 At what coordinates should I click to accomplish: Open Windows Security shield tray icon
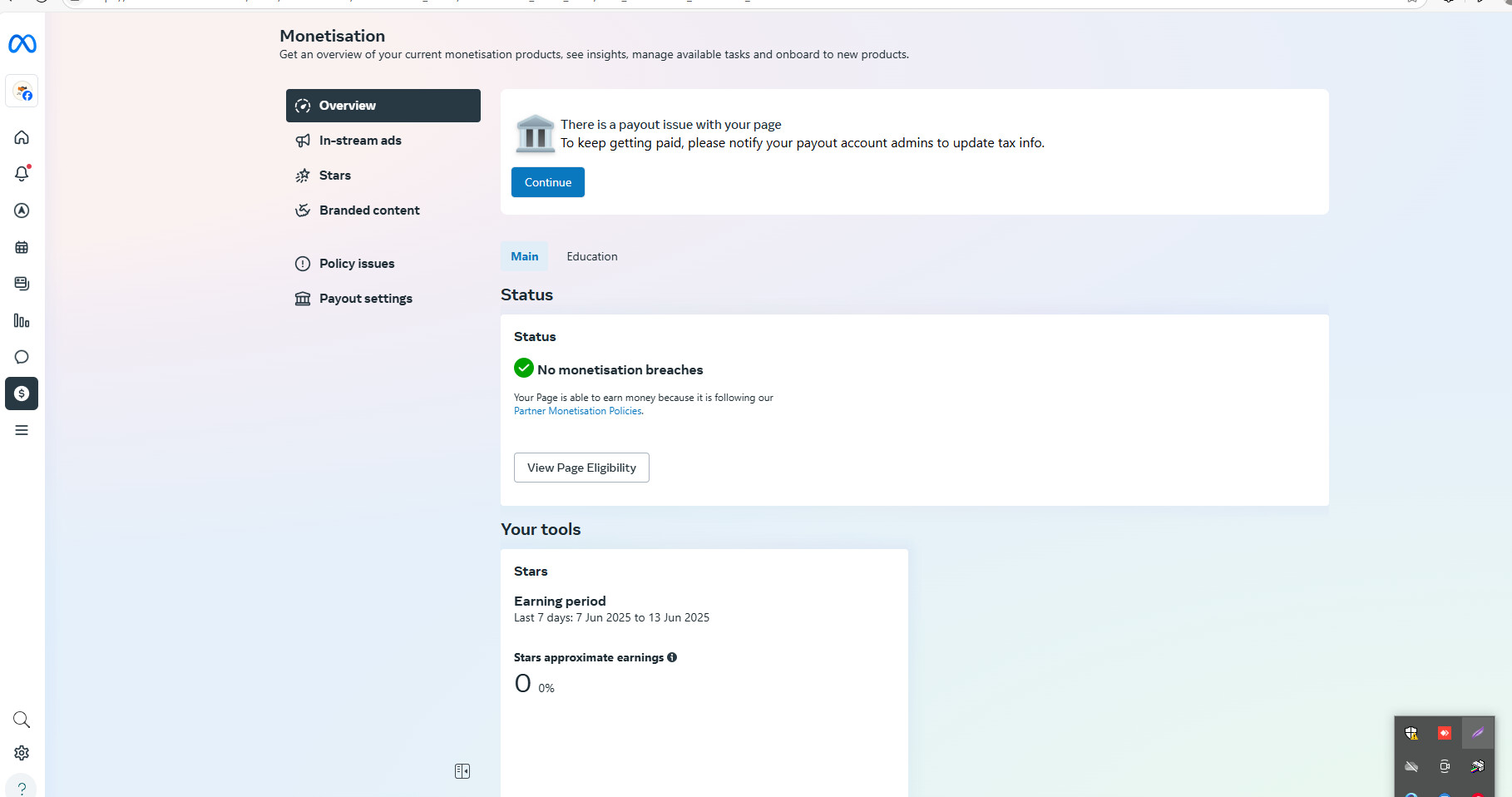(x=1411, y=733)
